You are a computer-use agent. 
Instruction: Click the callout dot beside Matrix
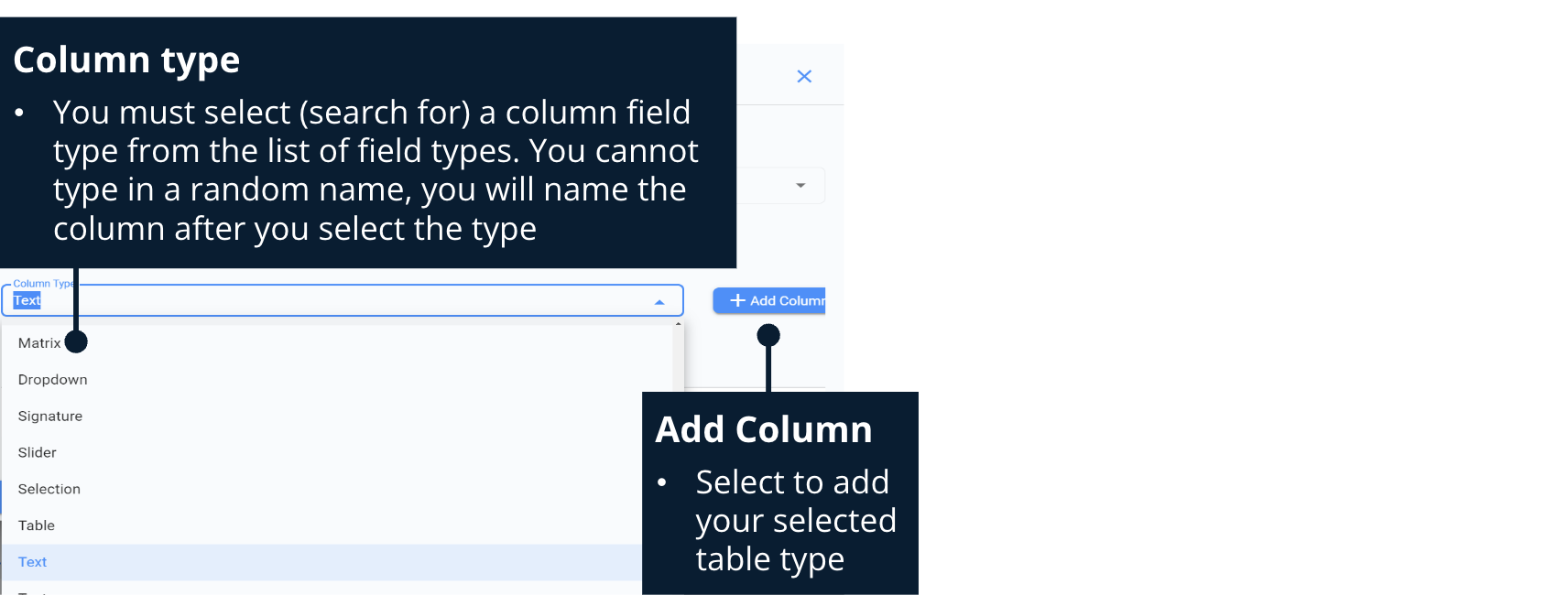(77, 341)
